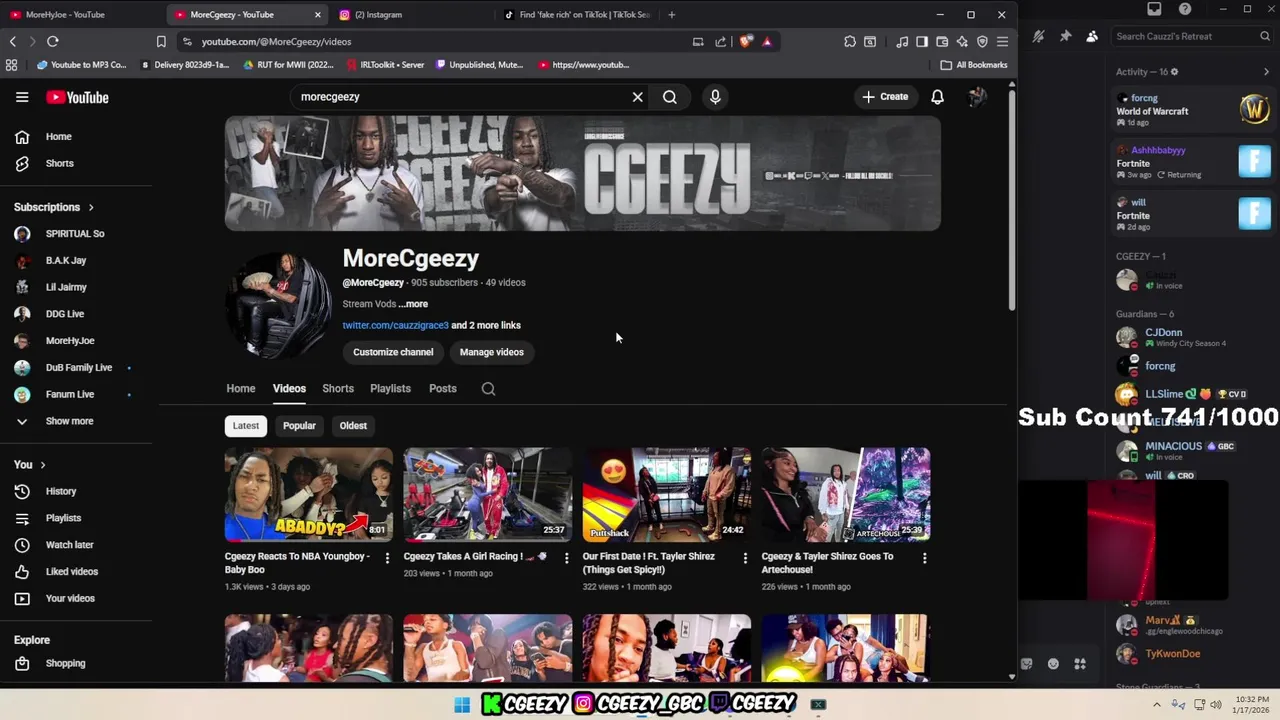Image resolution: width=1280 pixels, height=720 pixels.
Task: Expand the Subscriptions section
Action: click(x=54, y=207)
